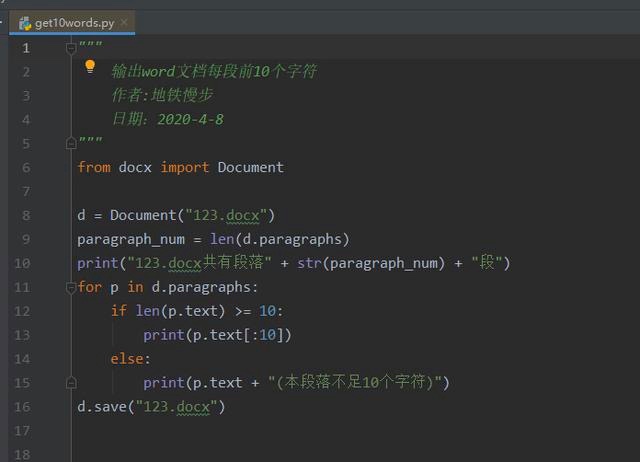Close the get10words.py tab
Viewport: 640px width, 462px height.
(124, 22)
